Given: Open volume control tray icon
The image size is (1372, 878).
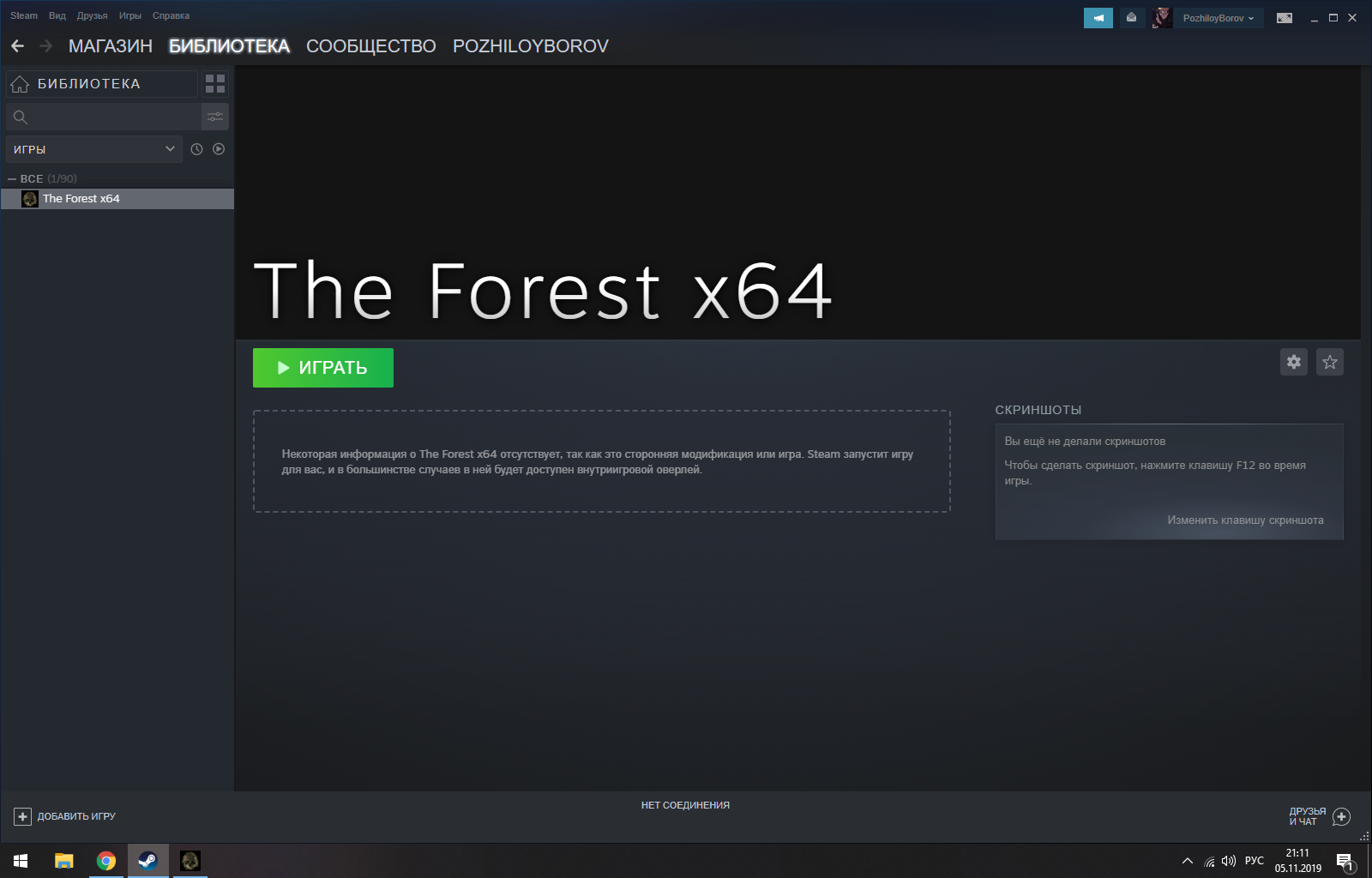Looking at the screenshot, I should pos(1229,861).
